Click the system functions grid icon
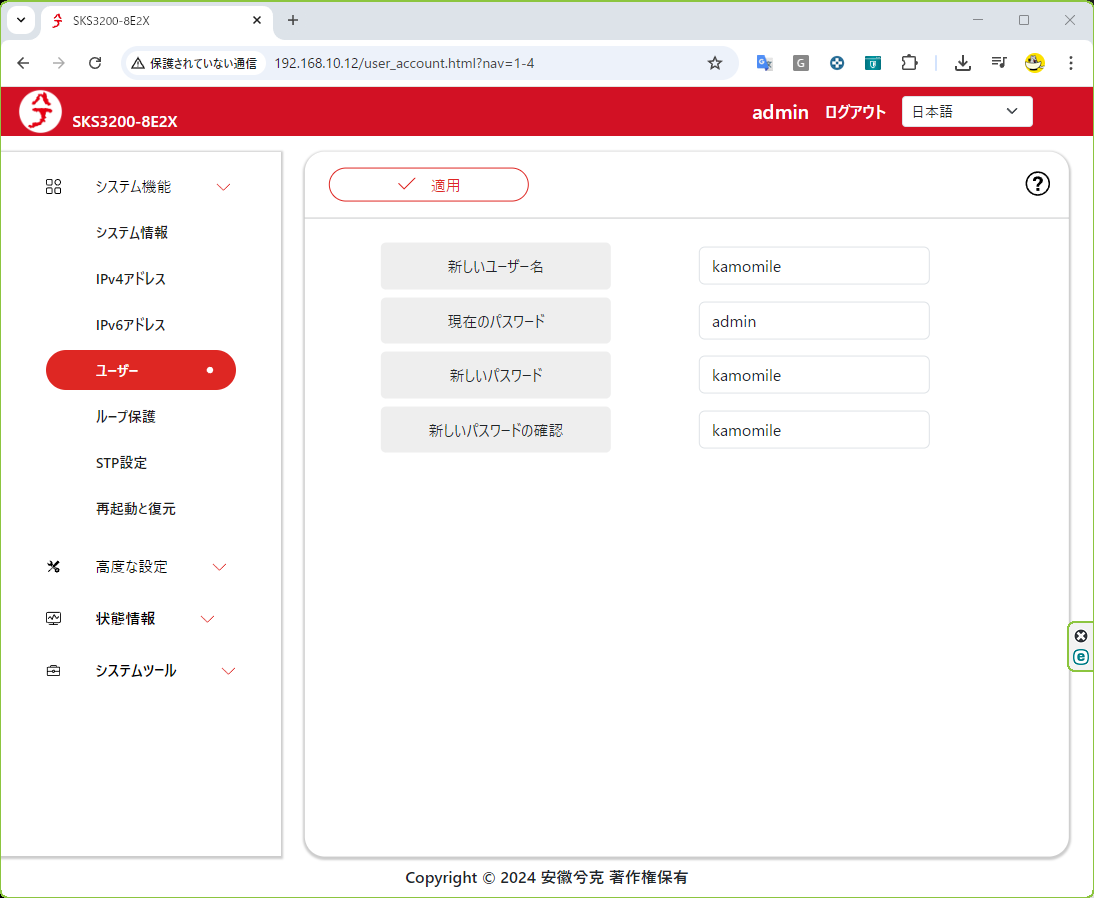 (x=53, y=186)
